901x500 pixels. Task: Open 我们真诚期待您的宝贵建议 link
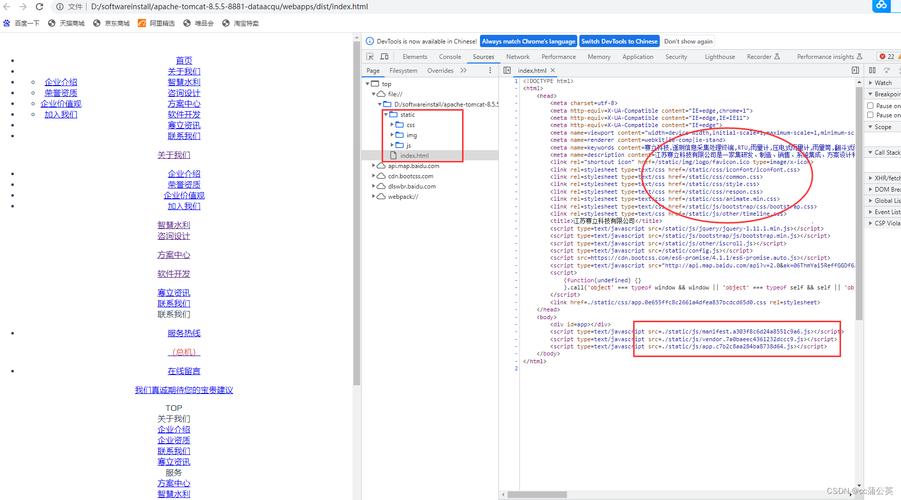click(184, 390)
